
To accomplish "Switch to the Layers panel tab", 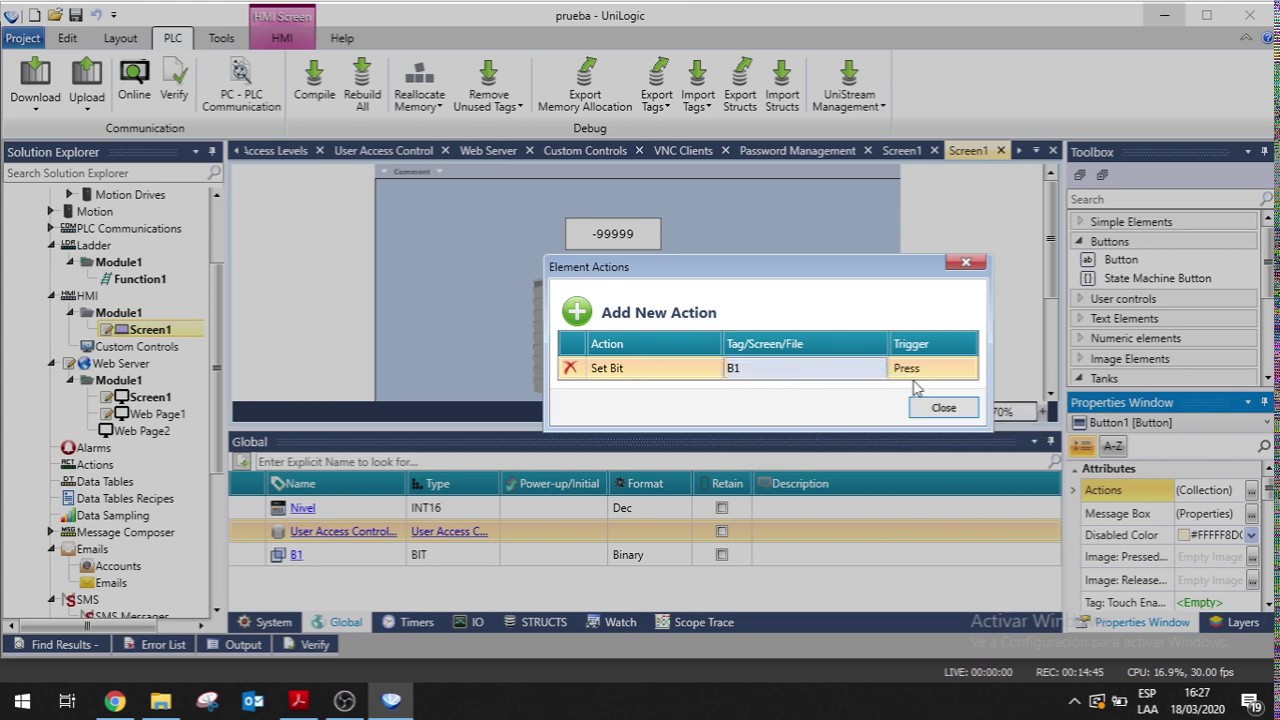I will (1234, 622).
